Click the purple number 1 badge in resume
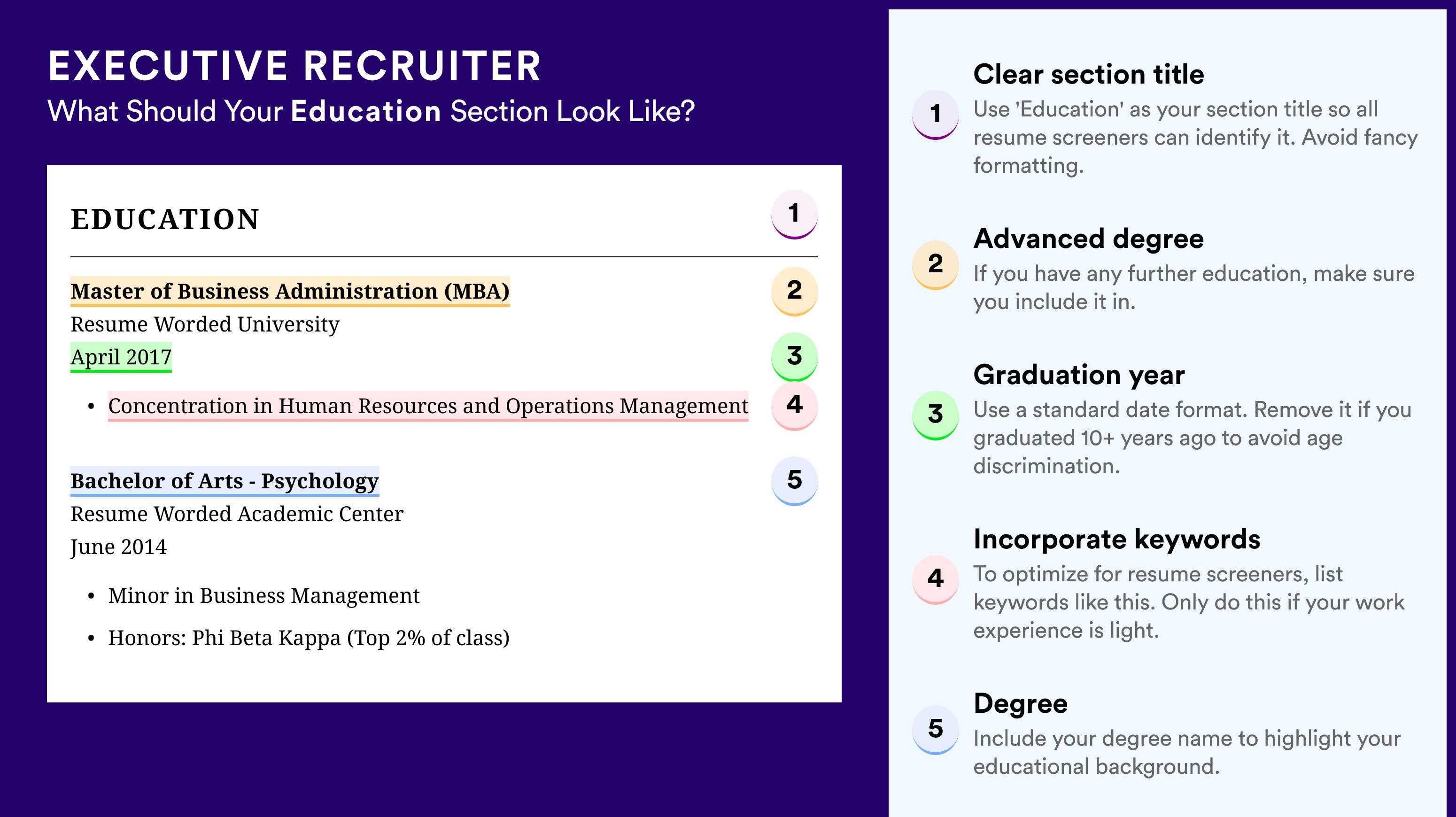The height and width of the screenshot is (817, 1456). pyautogui.click(x=794, y=214)
